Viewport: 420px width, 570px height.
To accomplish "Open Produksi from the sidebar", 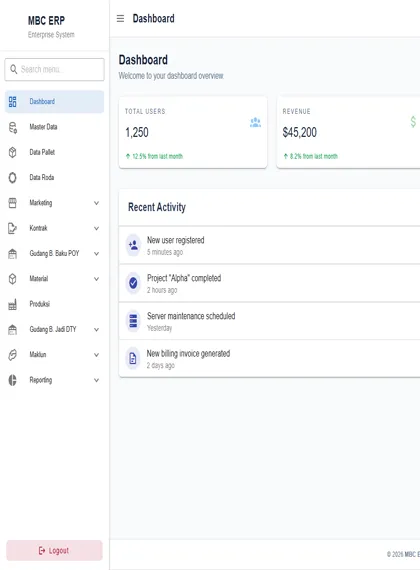I will (x=55, y=304).
